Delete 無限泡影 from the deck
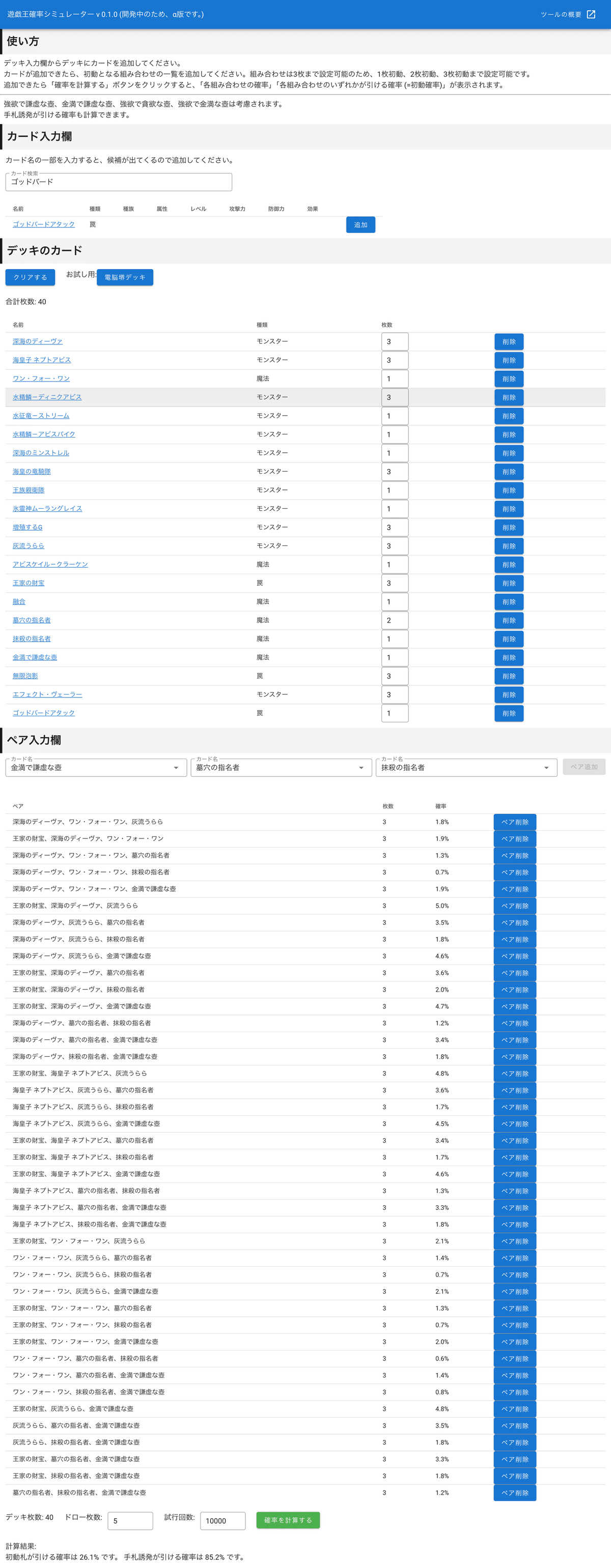Screen dimensions: 611x1568 click(509, 676)
